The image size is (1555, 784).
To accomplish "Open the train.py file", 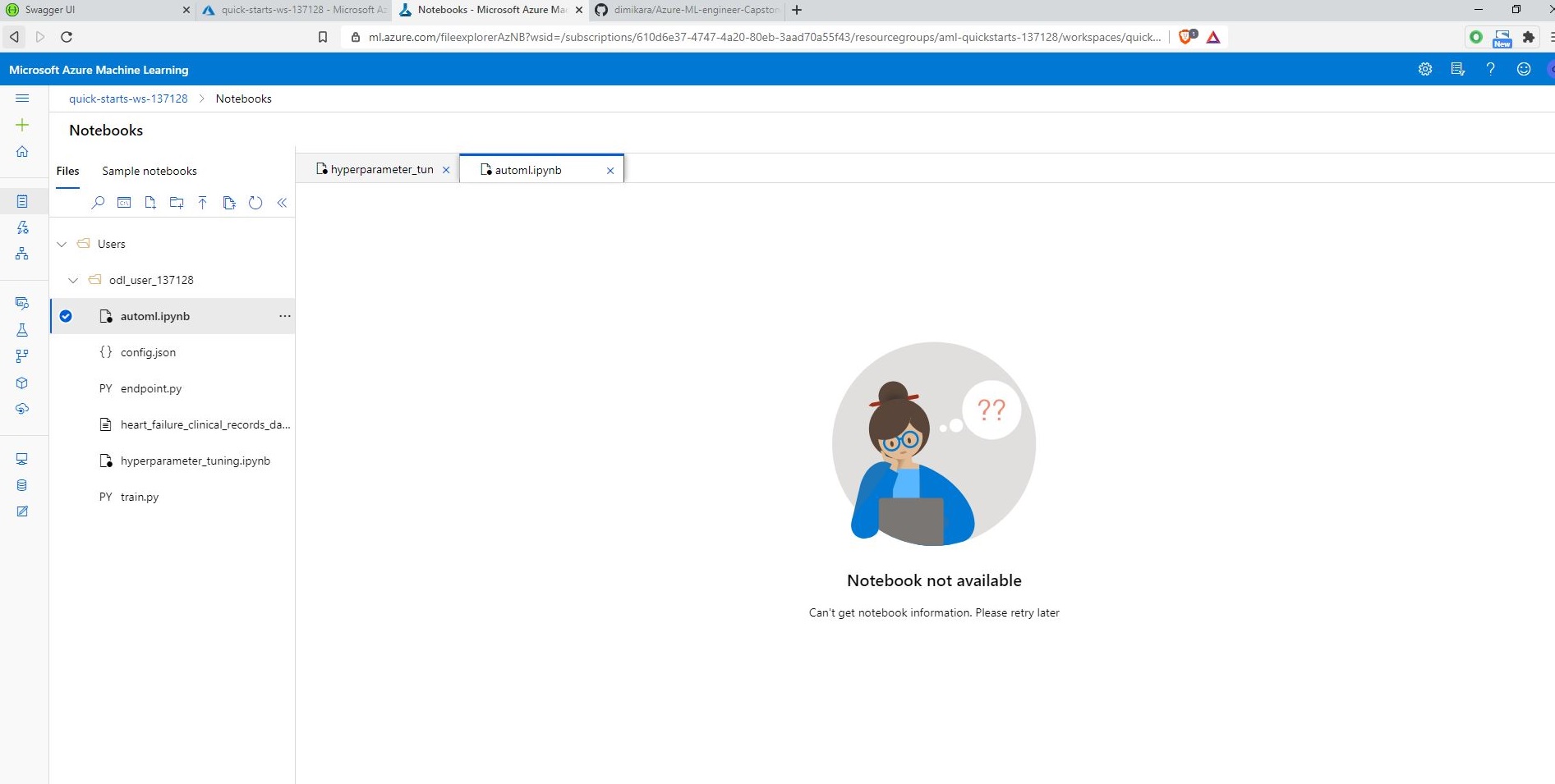I will click(140, 497).
